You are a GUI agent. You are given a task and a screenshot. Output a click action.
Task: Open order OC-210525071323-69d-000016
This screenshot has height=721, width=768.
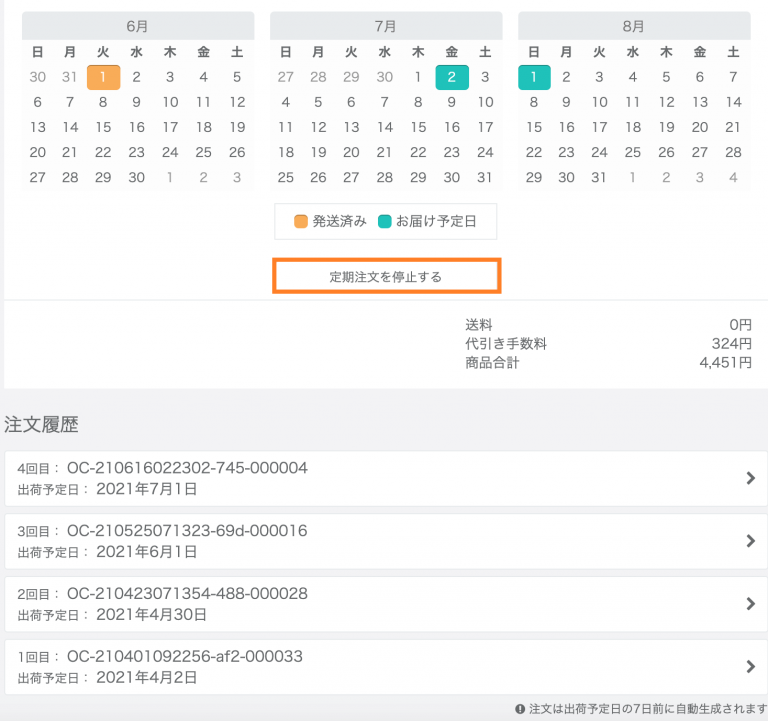coord(187,531)
